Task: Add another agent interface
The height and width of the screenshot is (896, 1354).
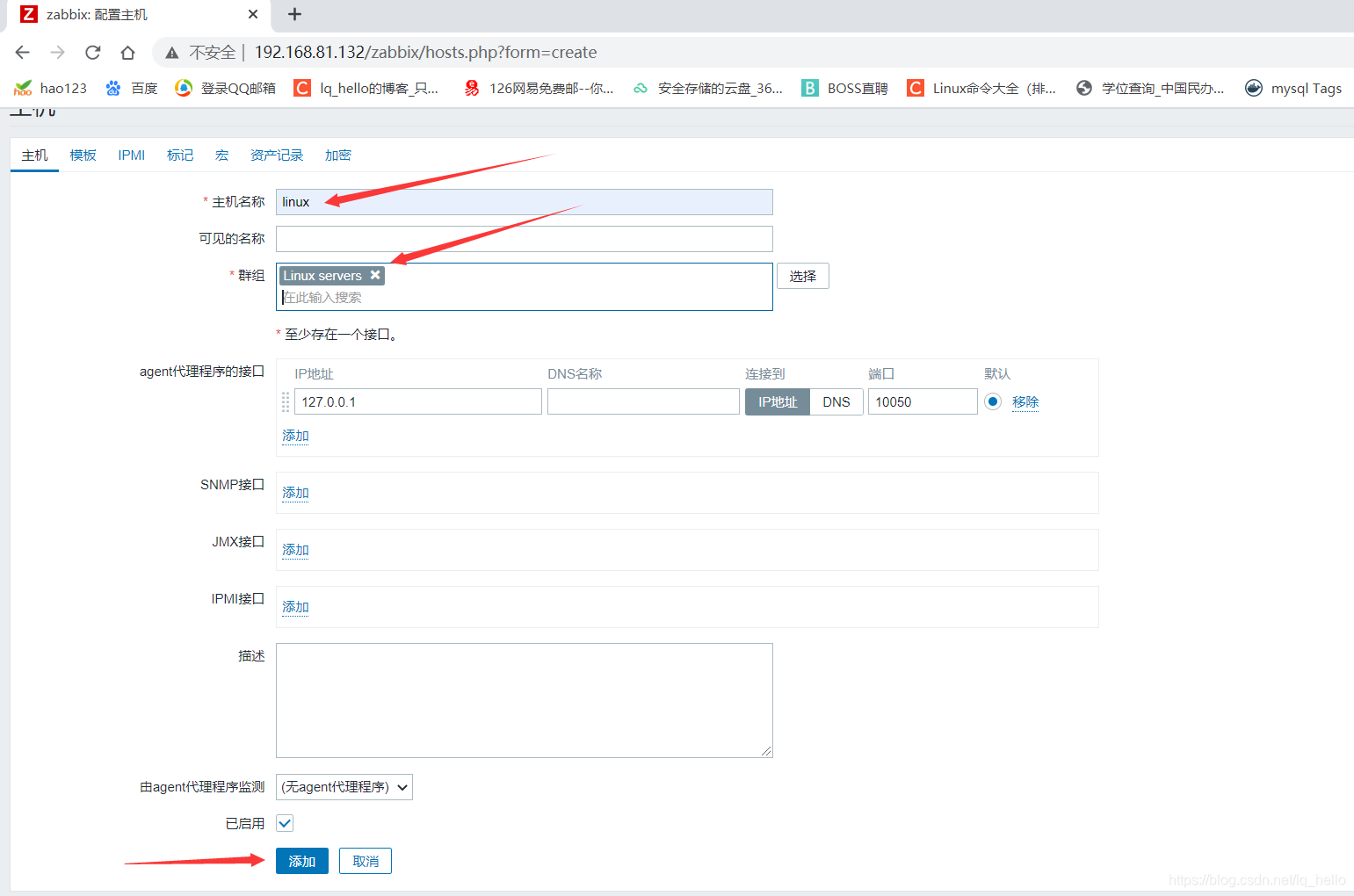Action: point(295,436)
